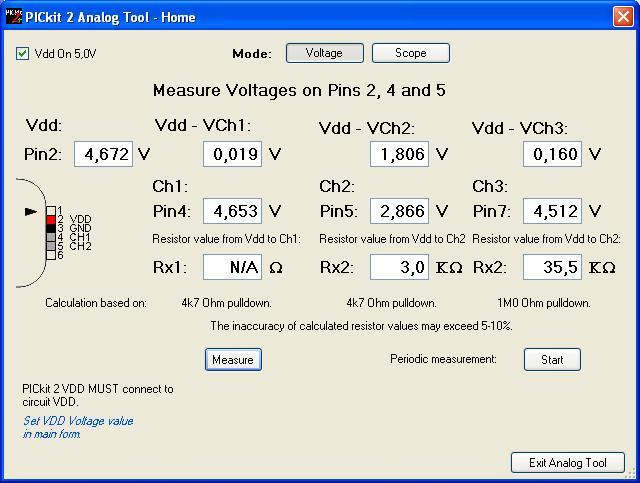The height and width of the screenshot is (483, 640).
Task: Switch to Scope mode
Action: [x=411, y=53]
